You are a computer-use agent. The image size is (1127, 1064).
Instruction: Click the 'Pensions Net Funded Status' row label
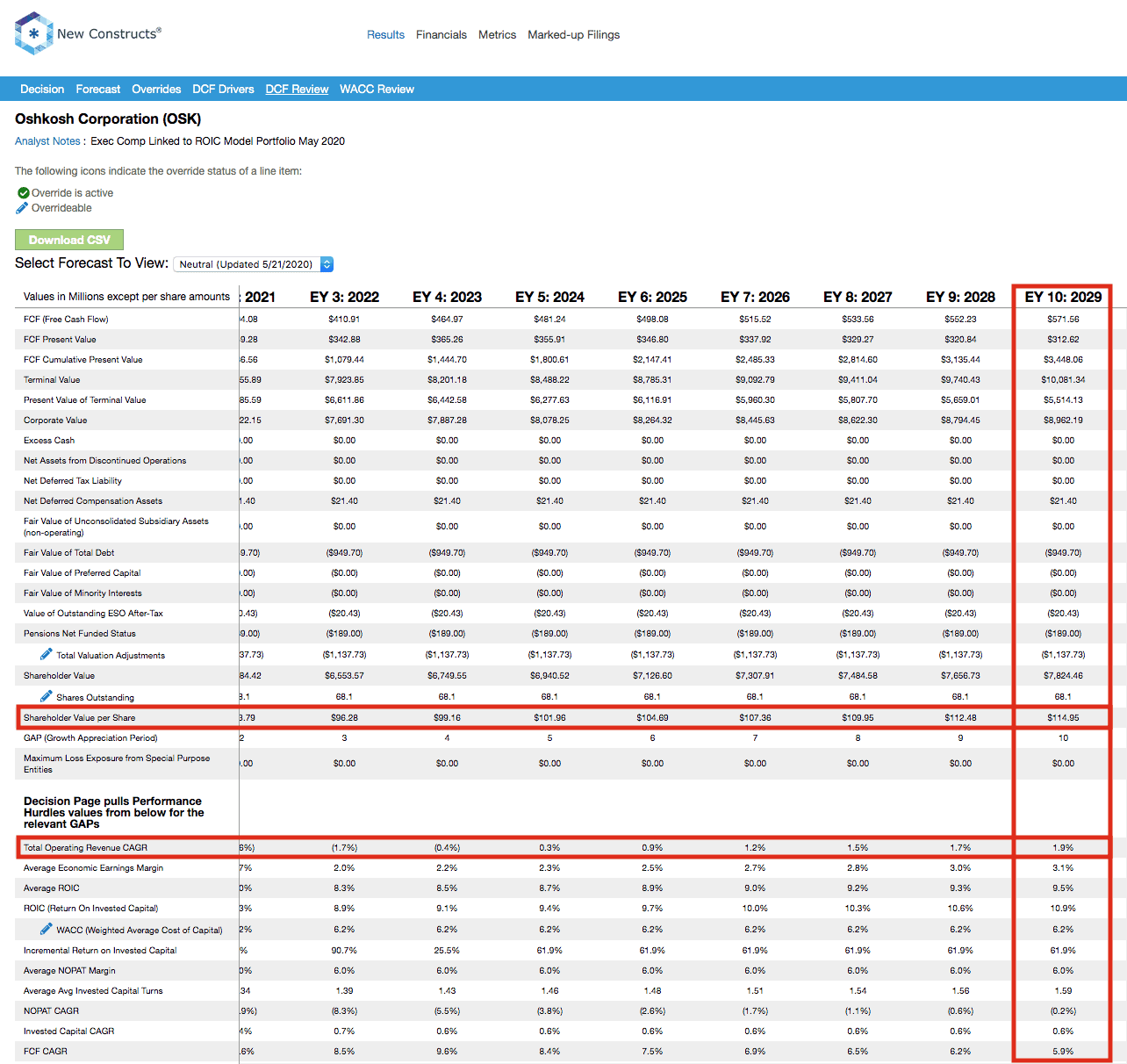pyautogui.click(x=80, y=634)
